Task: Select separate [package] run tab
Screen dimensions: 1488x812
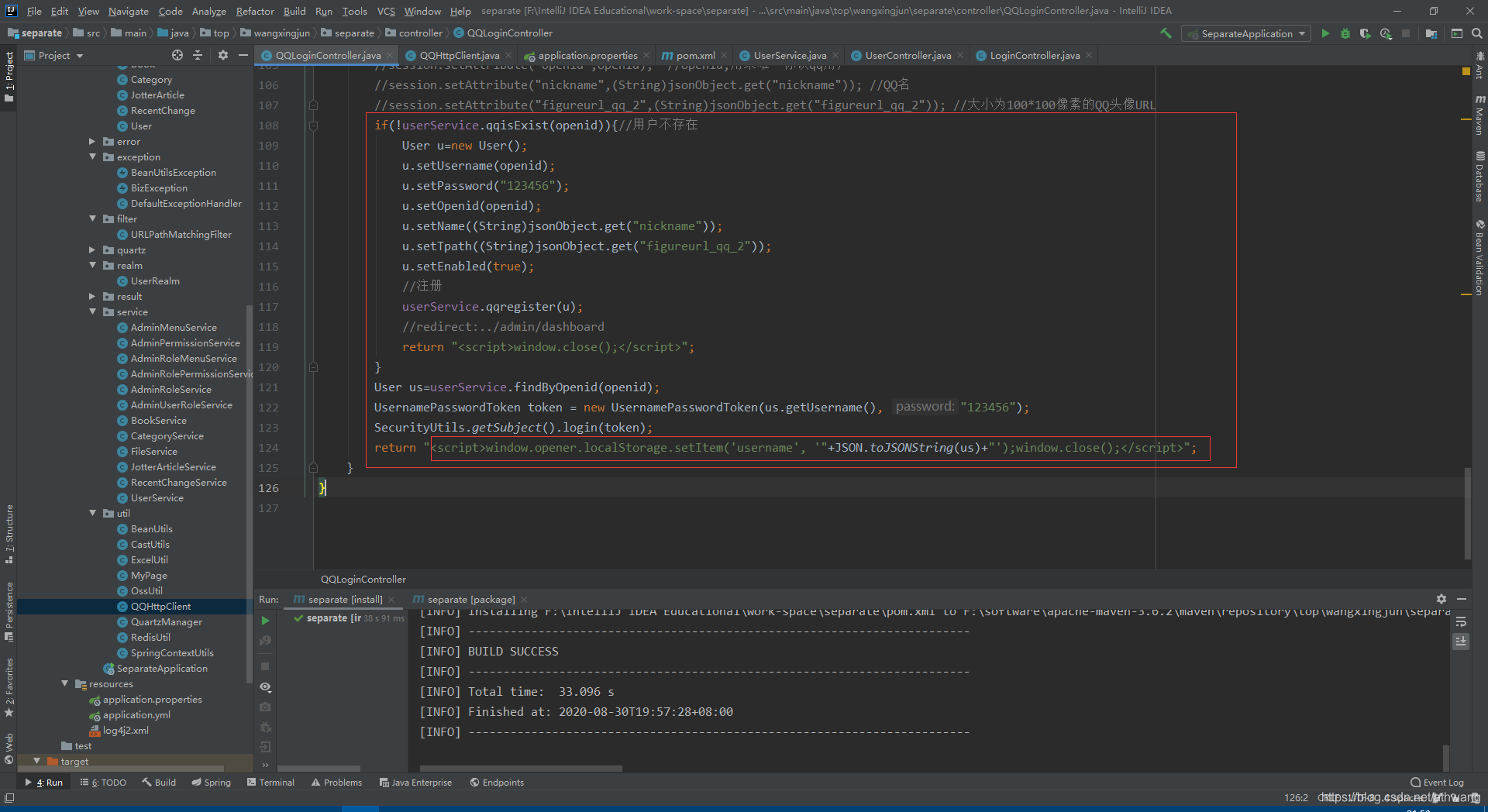Action: tap(470, 599)
